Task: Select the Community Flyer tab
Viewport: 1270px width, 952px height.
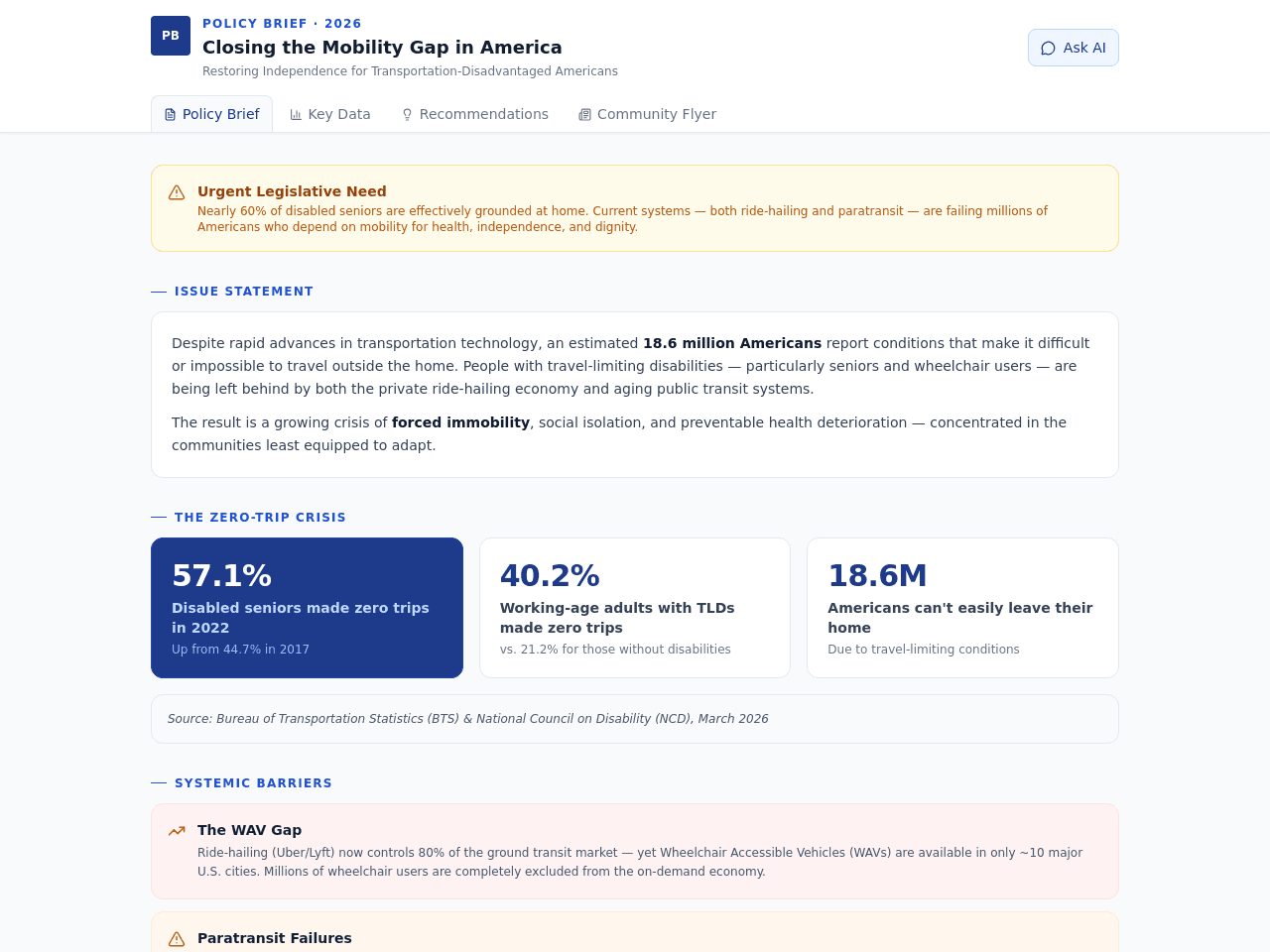Action: click(x=647, y=114)
